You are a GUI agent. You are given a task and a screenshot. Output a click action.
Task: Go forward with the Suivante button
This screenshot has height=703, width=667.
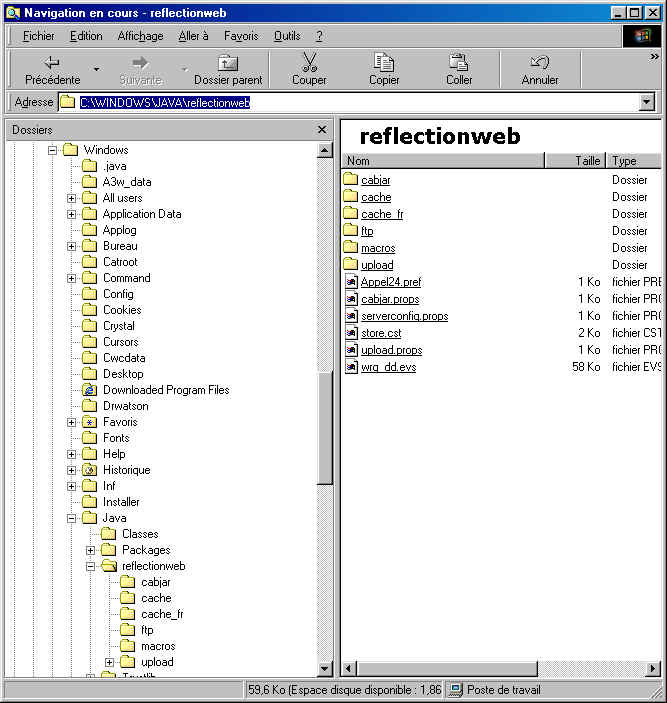point(140,70)
